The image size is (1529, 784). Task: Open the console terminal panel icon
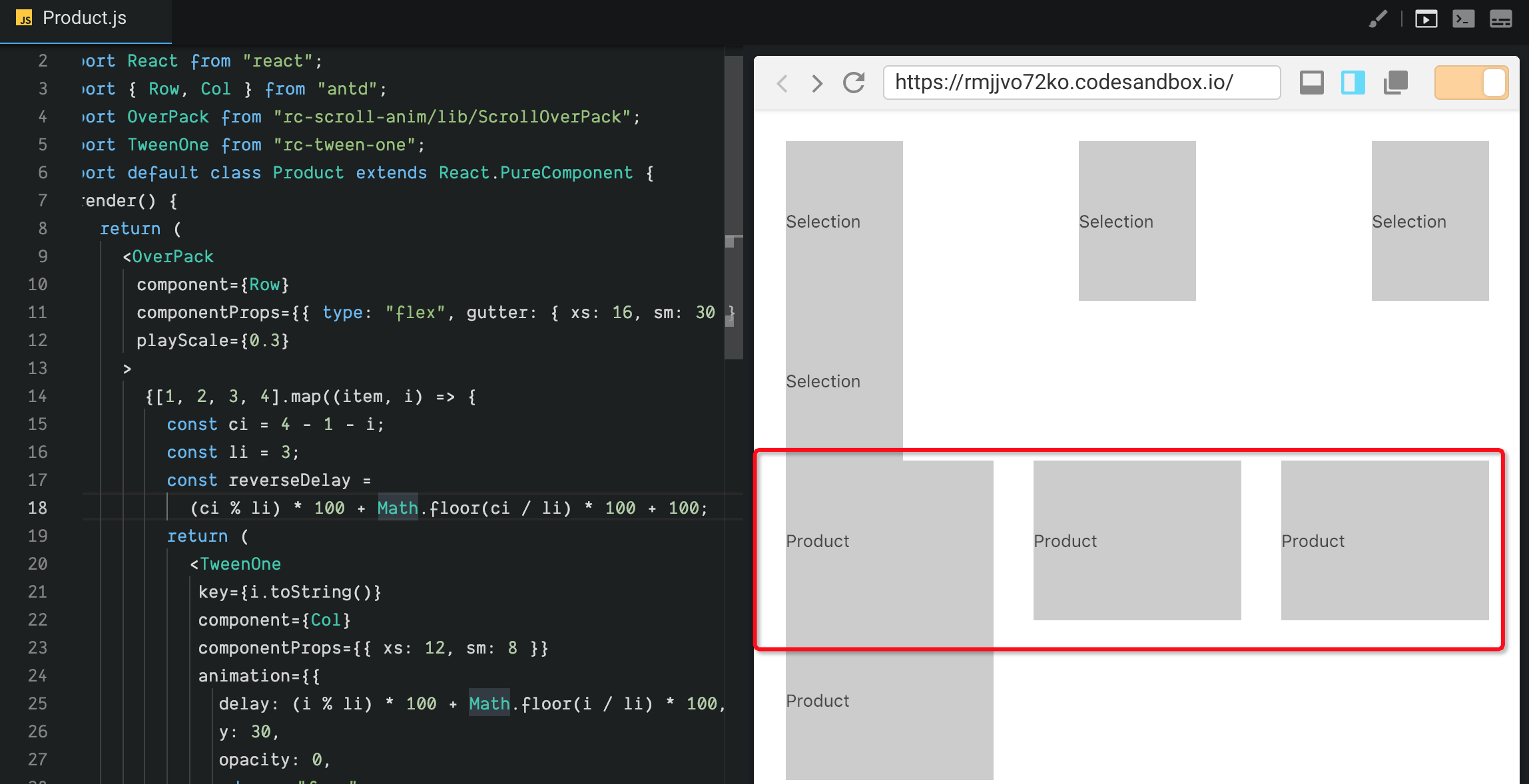tap(1463, 18)
